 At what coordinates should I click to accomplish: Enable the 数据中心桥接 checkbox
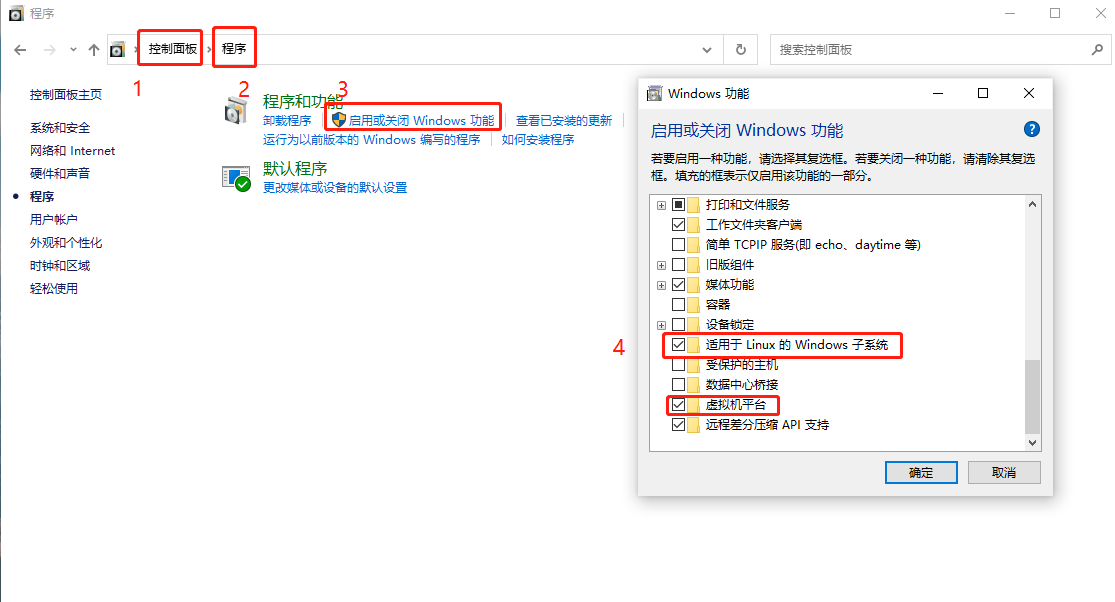(678, 385)
